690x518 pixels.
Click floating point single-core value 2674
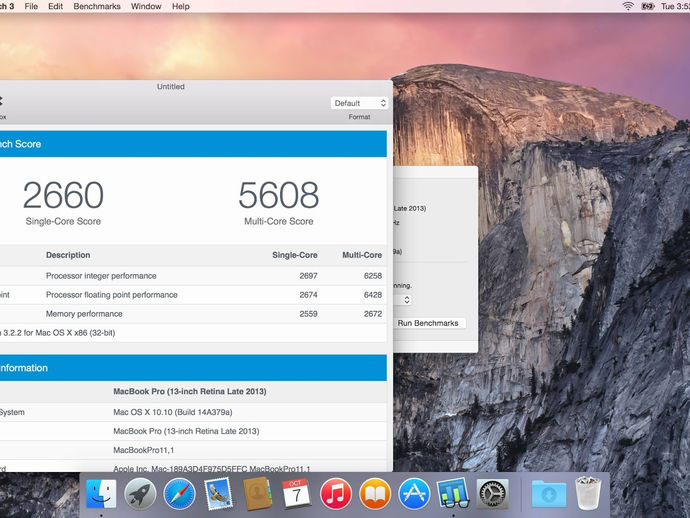308,295
